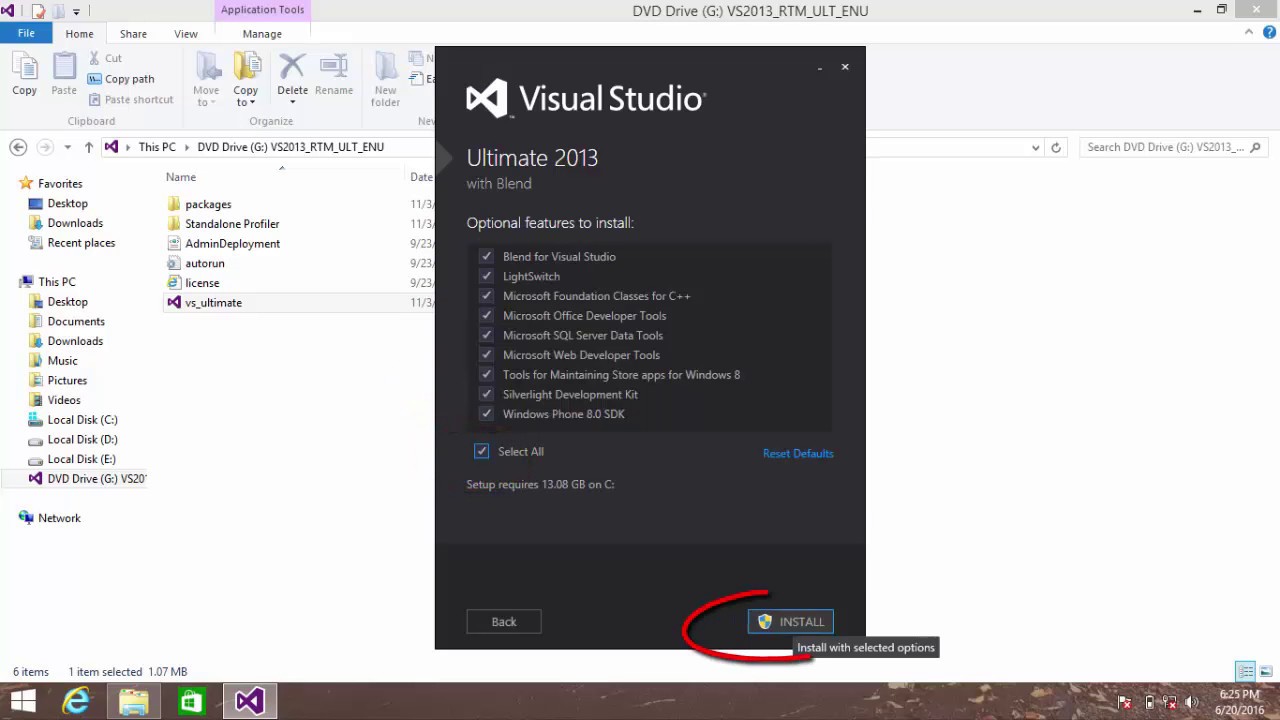Collapse the Favorites tree section
Viewport: 1280px width, 720px height.
click(10, 183)
